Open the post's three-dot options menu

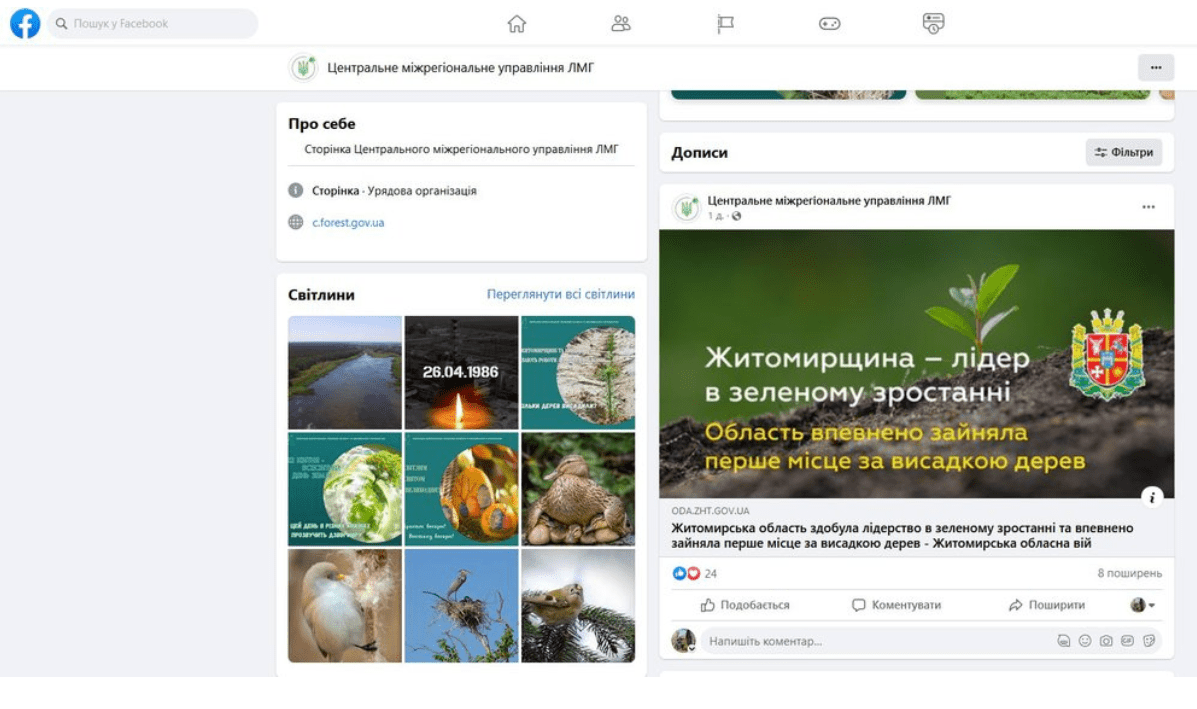click(x=1148, y=207)
